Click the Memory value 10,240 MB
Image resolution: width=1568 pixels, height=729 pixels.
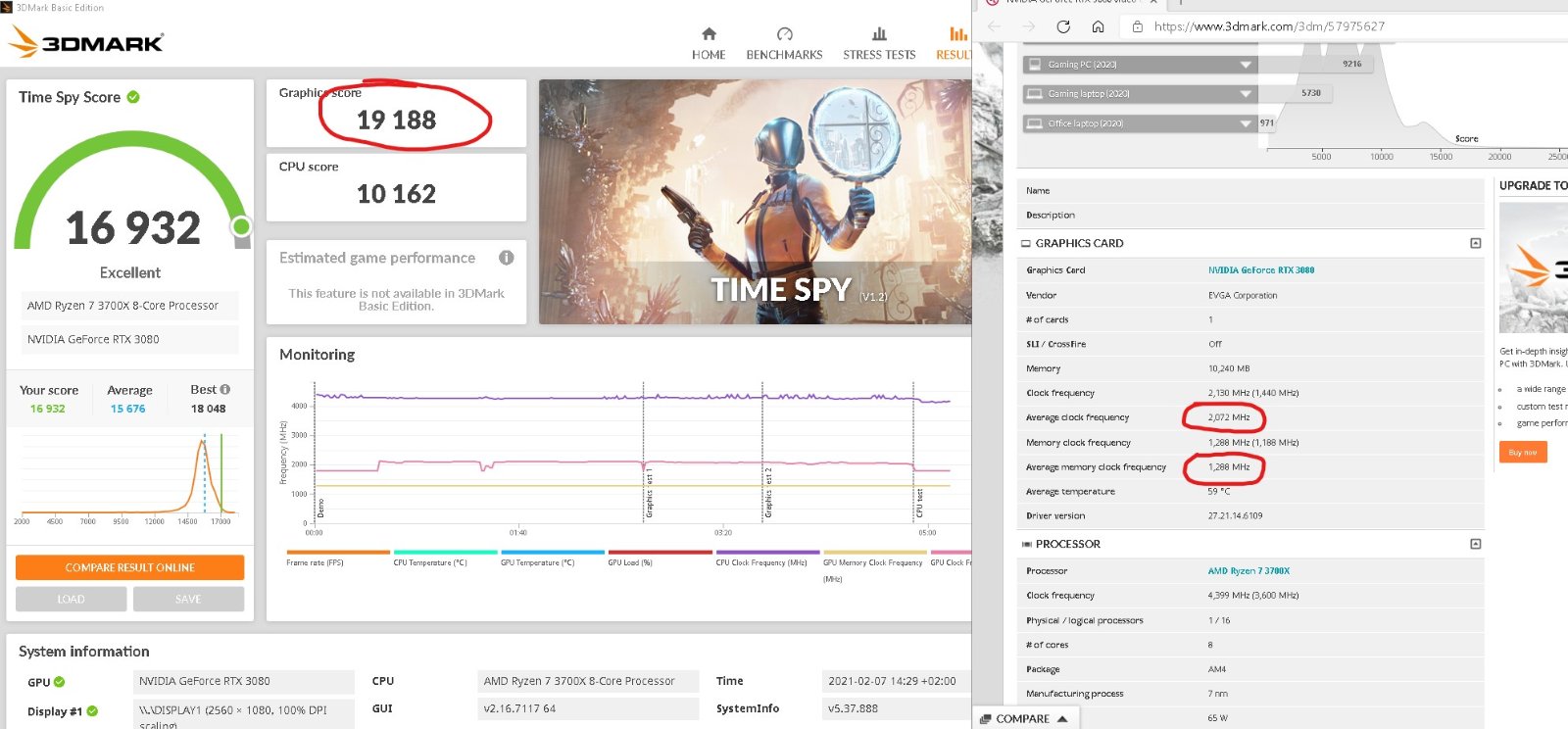[1229, 369]
